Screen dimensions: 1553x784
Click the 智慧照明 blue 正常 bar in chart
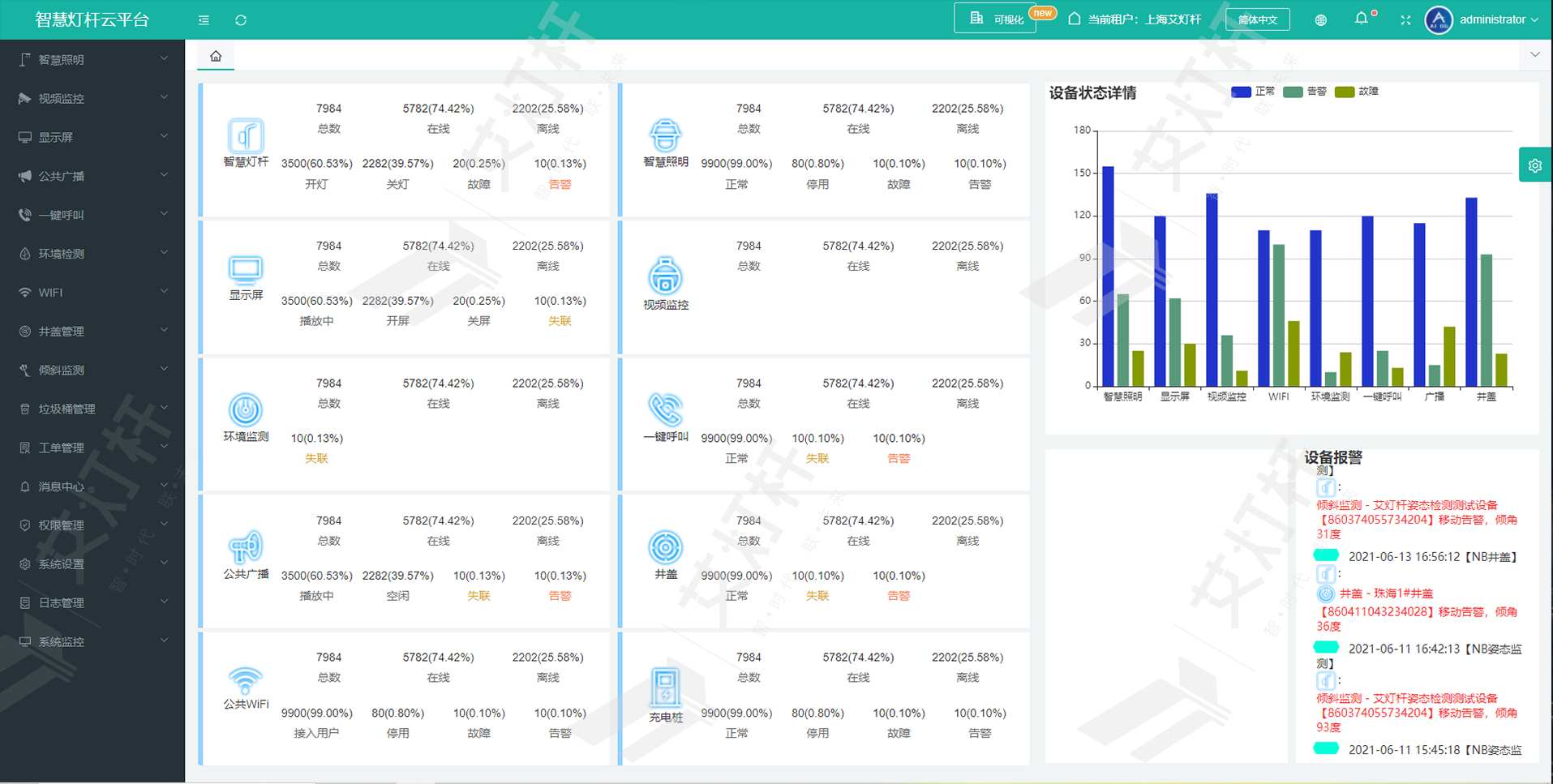(1108, 276)
